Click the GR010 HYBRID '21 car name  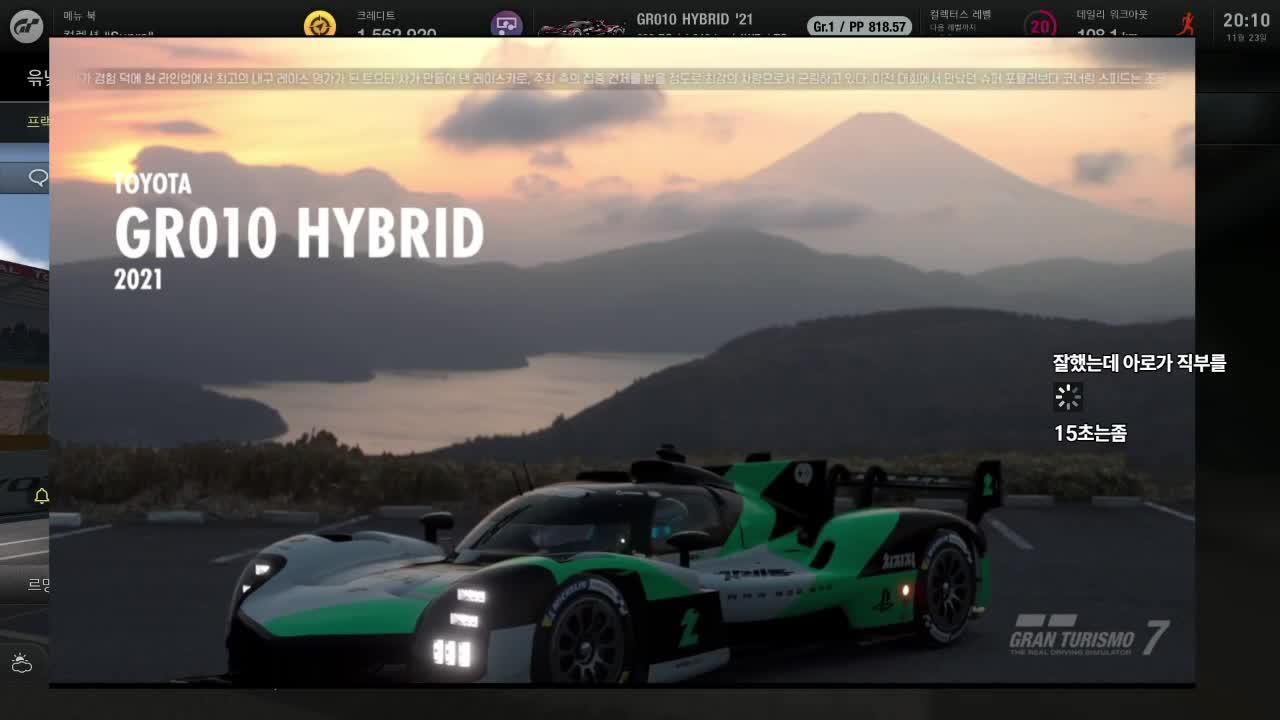click(x=695, y=19)
